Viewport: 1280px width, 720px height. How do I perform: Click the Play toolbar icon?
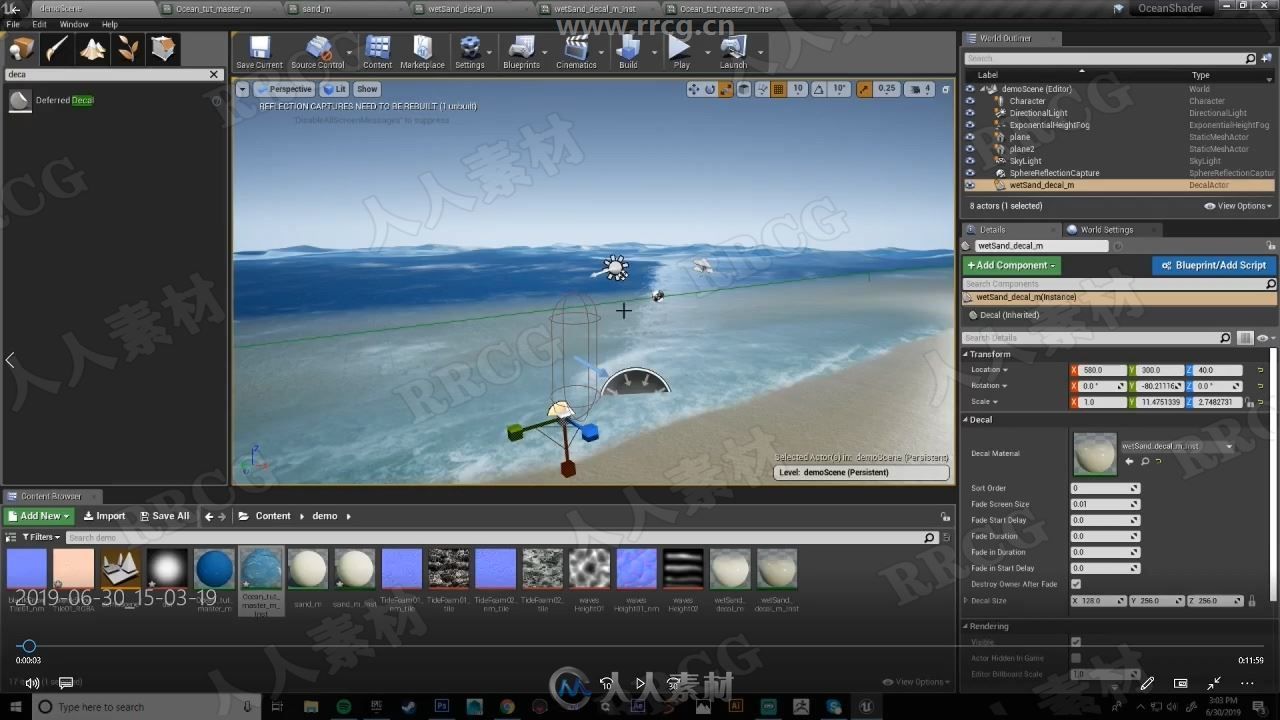pyautogui.click(x=681, y=52)
